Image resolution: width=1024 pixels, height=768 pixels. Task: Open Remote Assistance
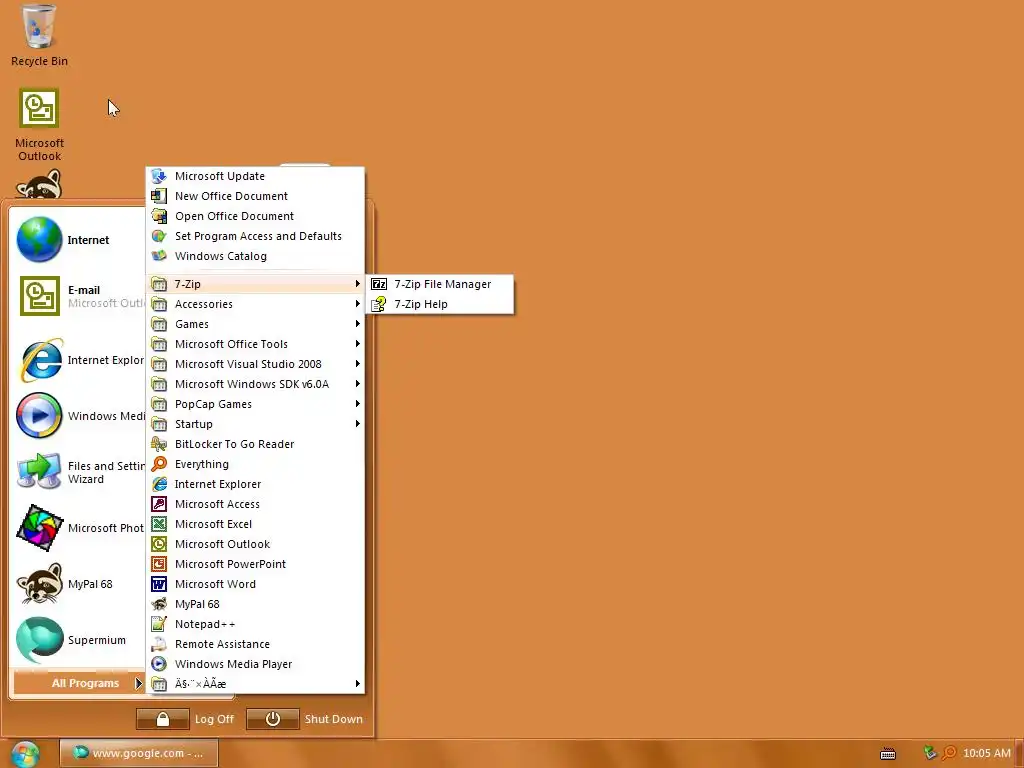(x=255, y=645)
